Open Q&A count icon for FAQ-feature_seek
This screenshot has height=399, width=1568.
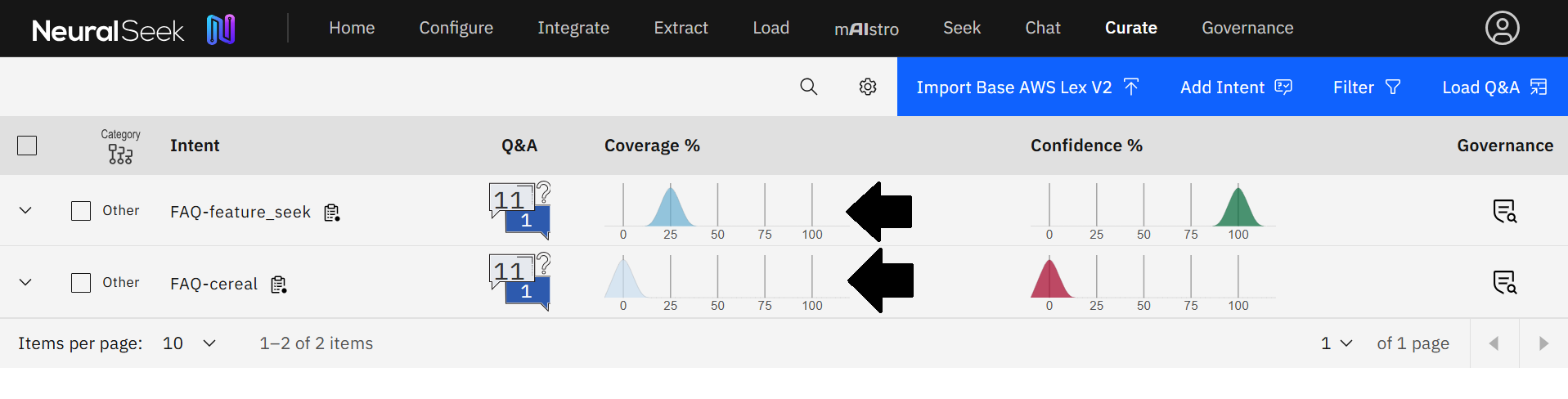520,210
